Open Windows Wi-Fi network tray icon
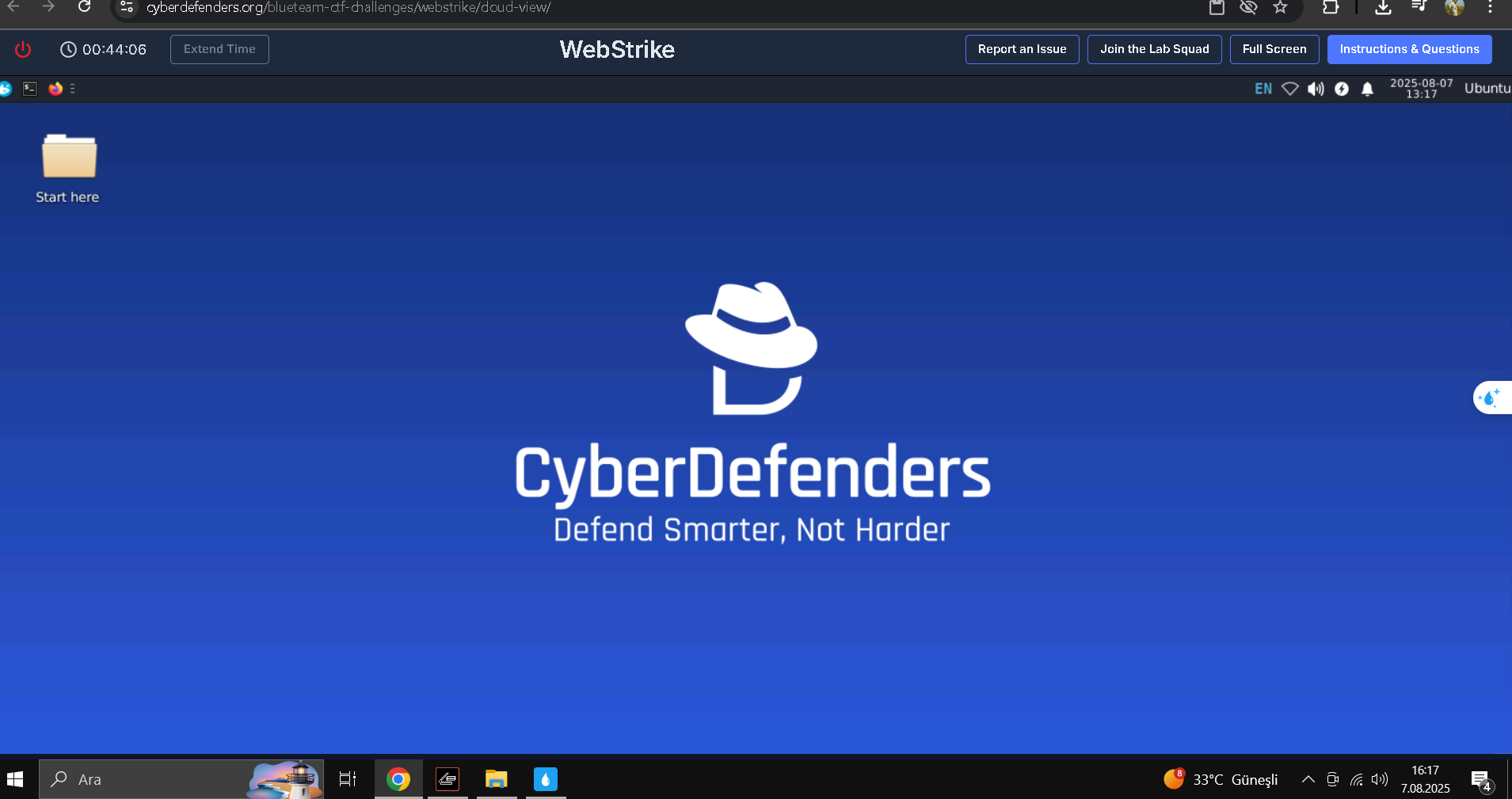 [x=1357, y=779]
